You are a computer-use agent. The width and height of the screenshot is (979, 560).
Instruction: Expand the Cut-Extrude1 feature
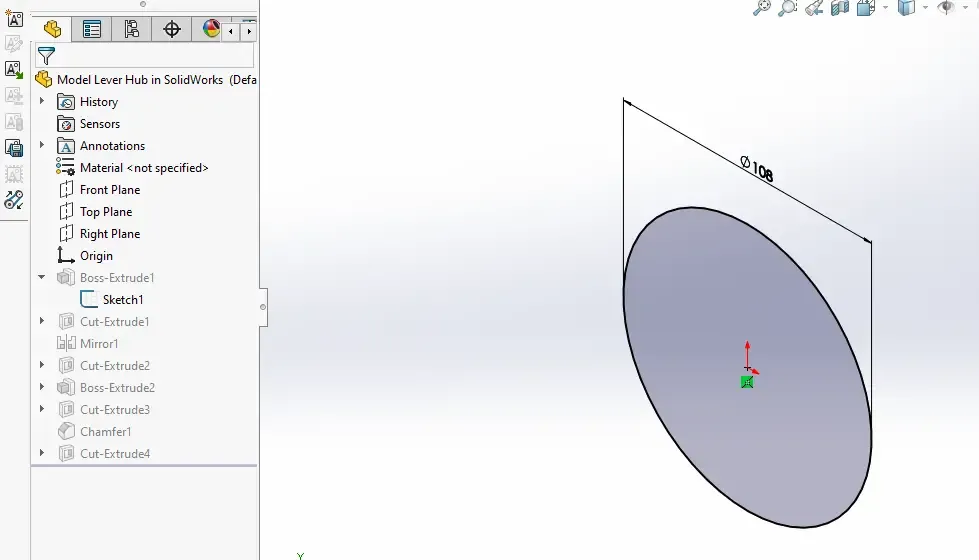[42, 321]
